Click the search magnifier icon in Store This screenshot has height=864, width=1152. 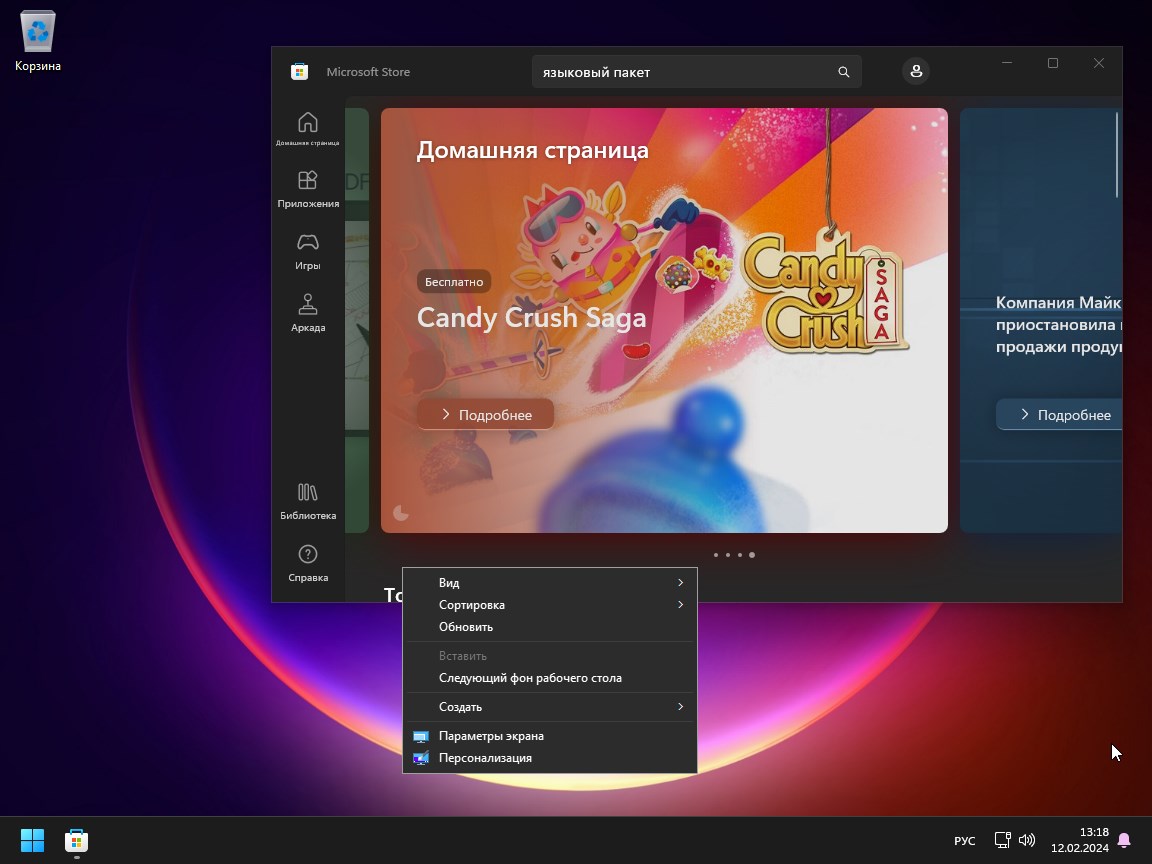[x=843, y=72]
